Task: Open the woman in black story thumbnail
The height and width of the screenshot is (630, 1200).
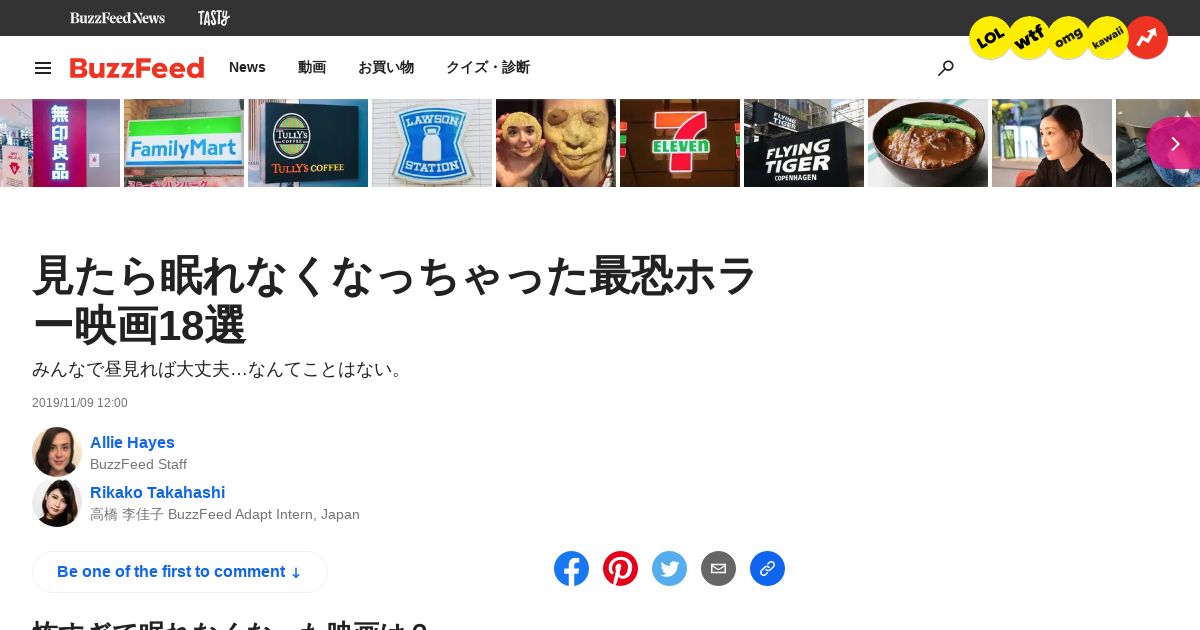Action: [1052, 143]
